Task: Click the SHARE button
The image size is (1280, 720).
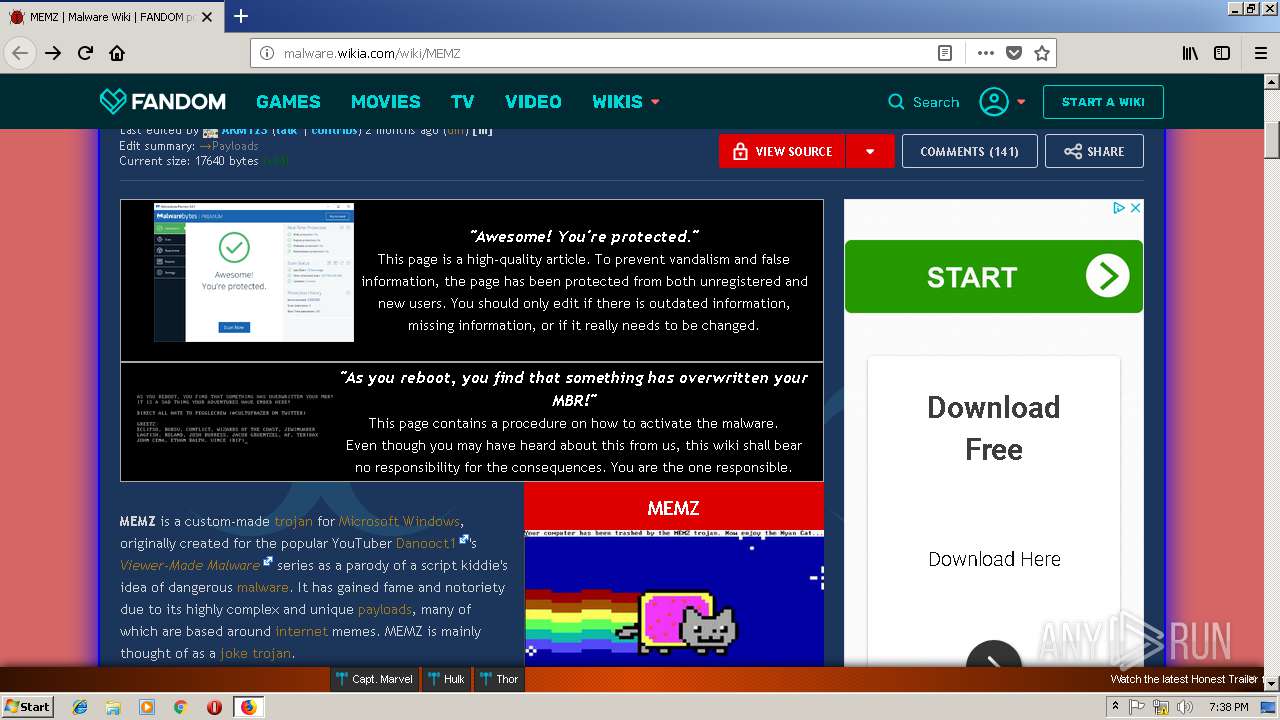Action: [x=1094, y=151]
